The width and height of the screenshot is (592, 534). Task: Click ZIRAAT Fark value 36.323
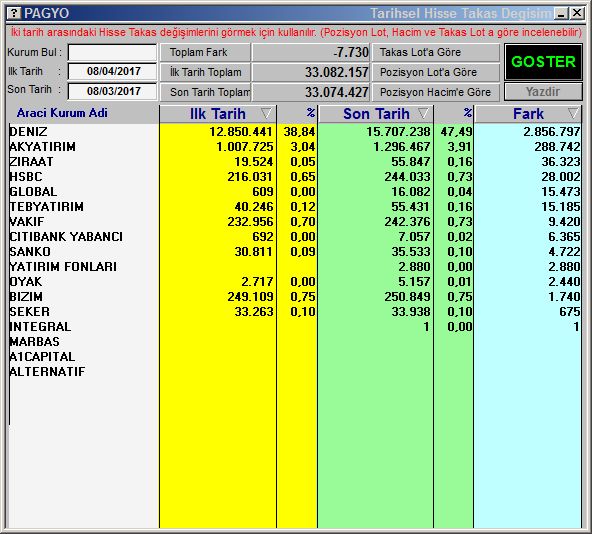point(561,162)
